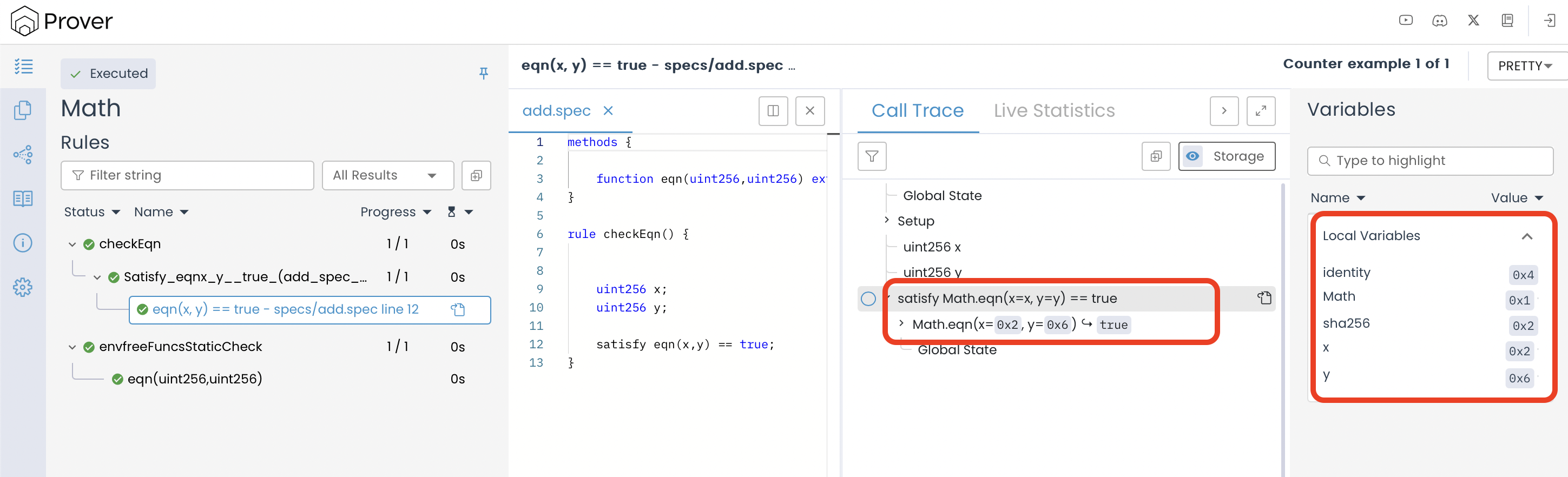Collapse the Local Variables section
Image resolution: width=1568 pixels, height=477 pixels.
pyautogui.click(x=1527, y=236)
